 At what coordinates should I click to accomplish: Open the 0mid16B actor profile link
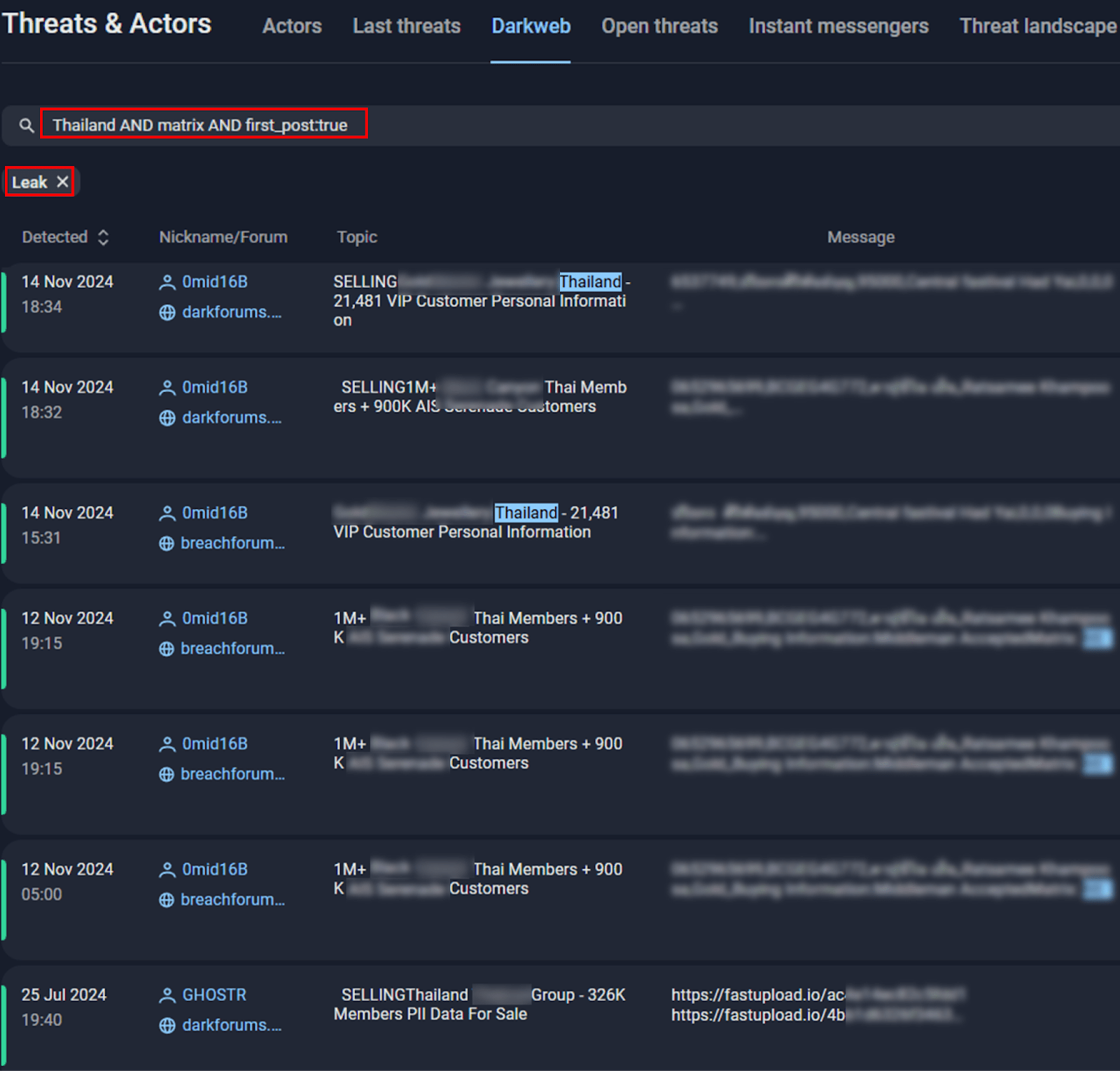[x=214, y=281]
